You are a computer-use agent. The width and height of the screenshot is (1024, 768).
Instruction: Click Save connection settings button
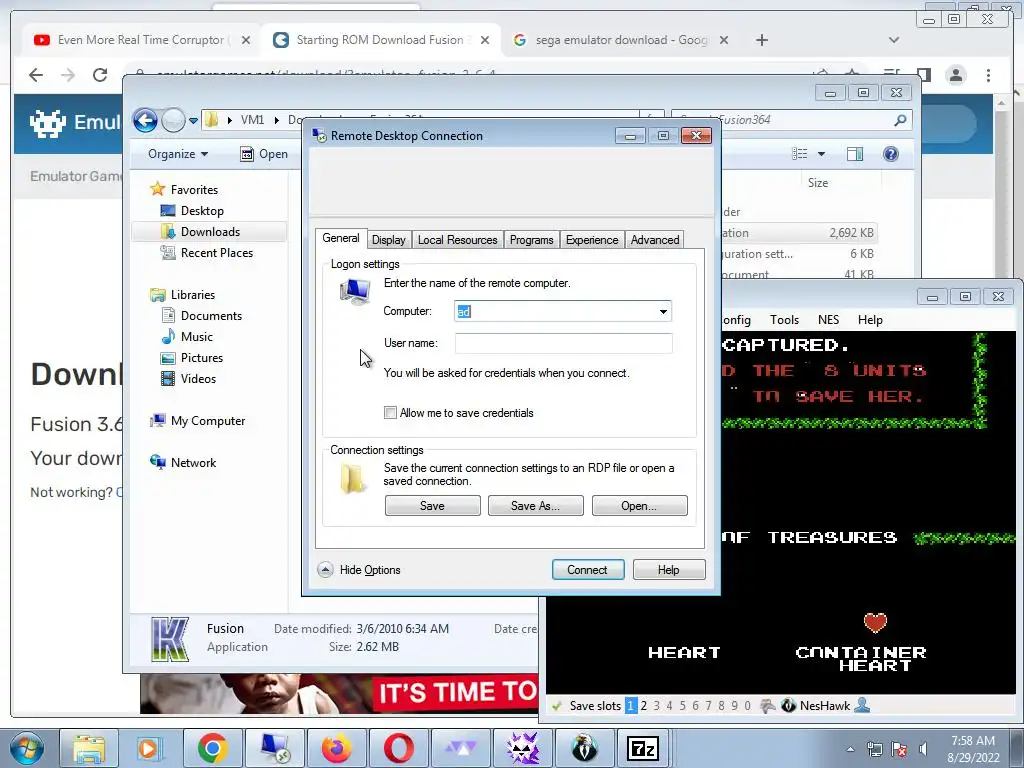[x=432, y=505]
